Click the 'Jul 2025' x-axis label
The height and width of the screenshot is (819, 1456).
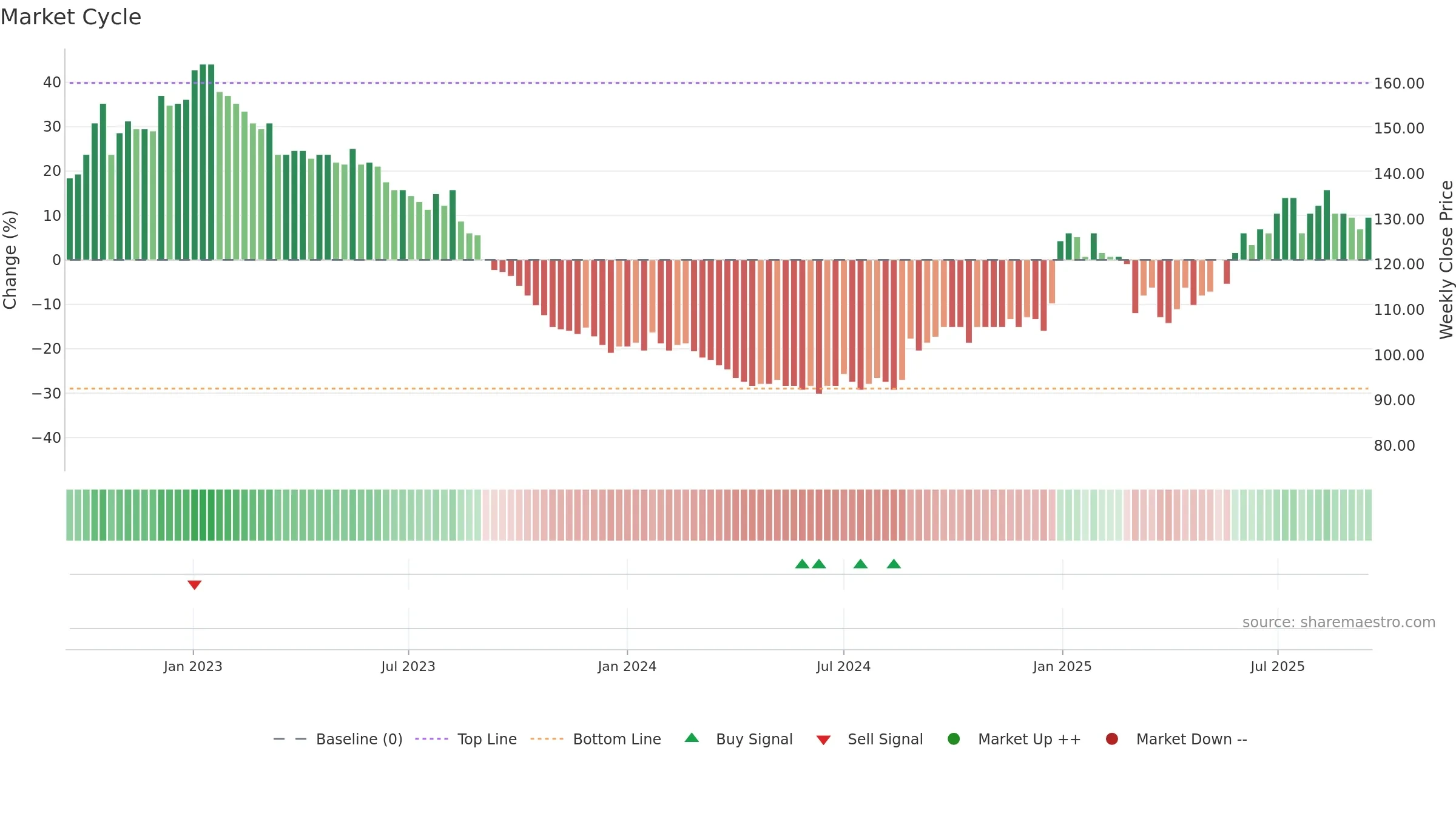1278,666
